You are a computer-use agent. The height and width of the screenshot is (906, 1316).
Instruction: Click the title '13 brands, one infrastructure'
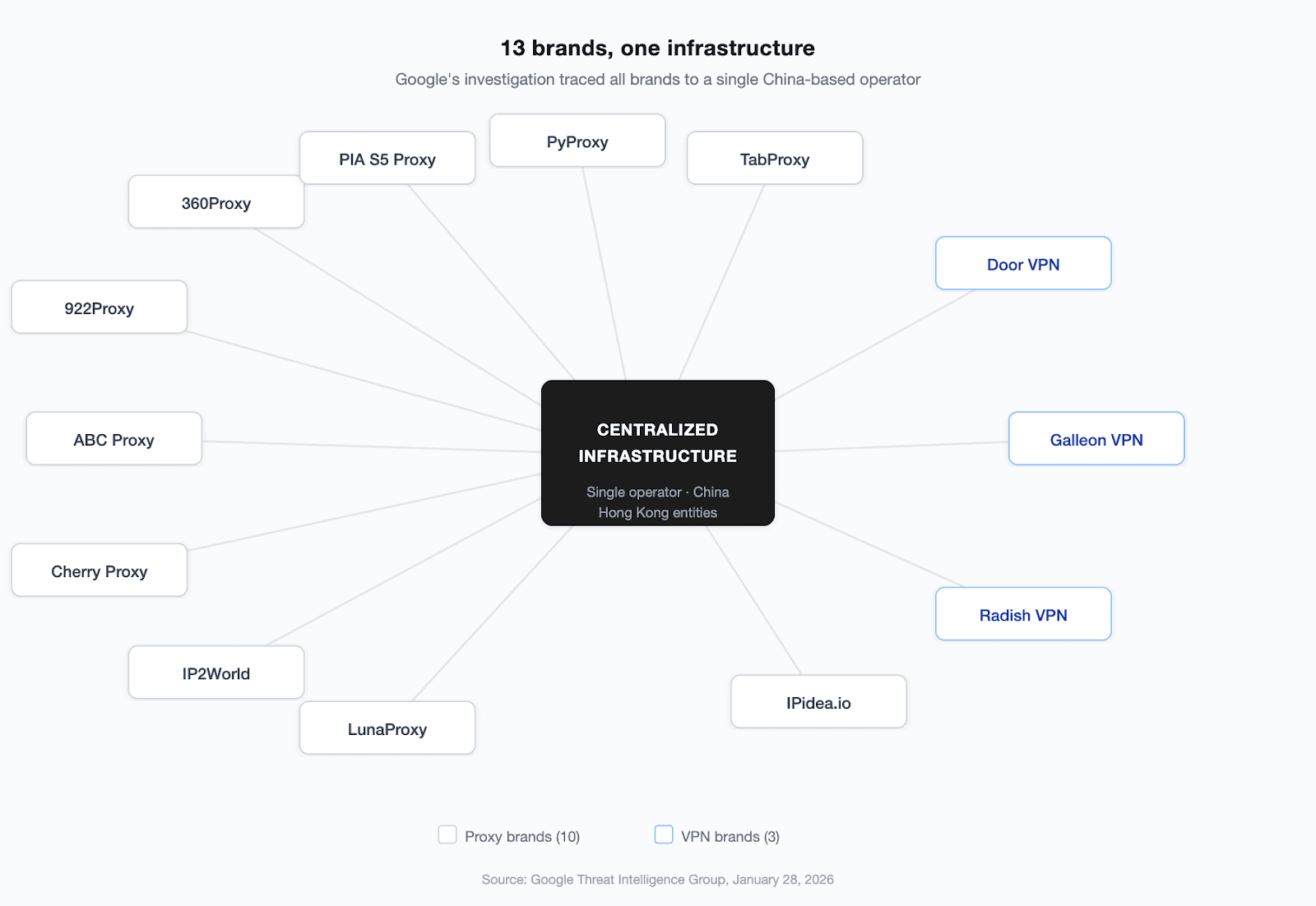pos(658,48)
